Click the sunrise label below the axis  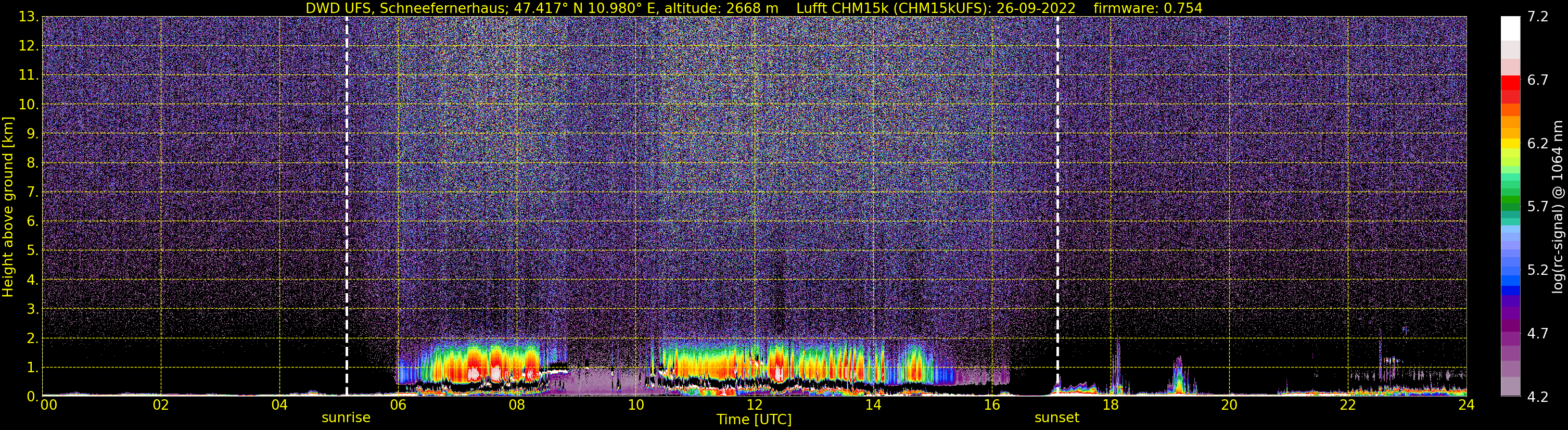tap(346, 418)
